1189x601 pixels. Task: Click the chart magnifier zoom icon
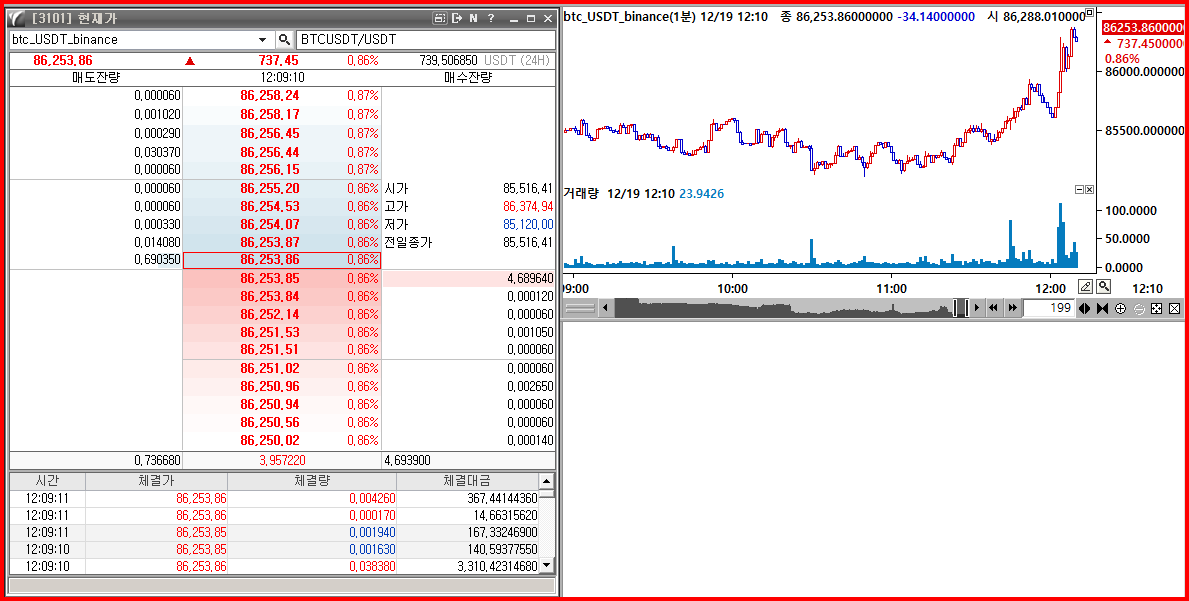[1103, 286]
